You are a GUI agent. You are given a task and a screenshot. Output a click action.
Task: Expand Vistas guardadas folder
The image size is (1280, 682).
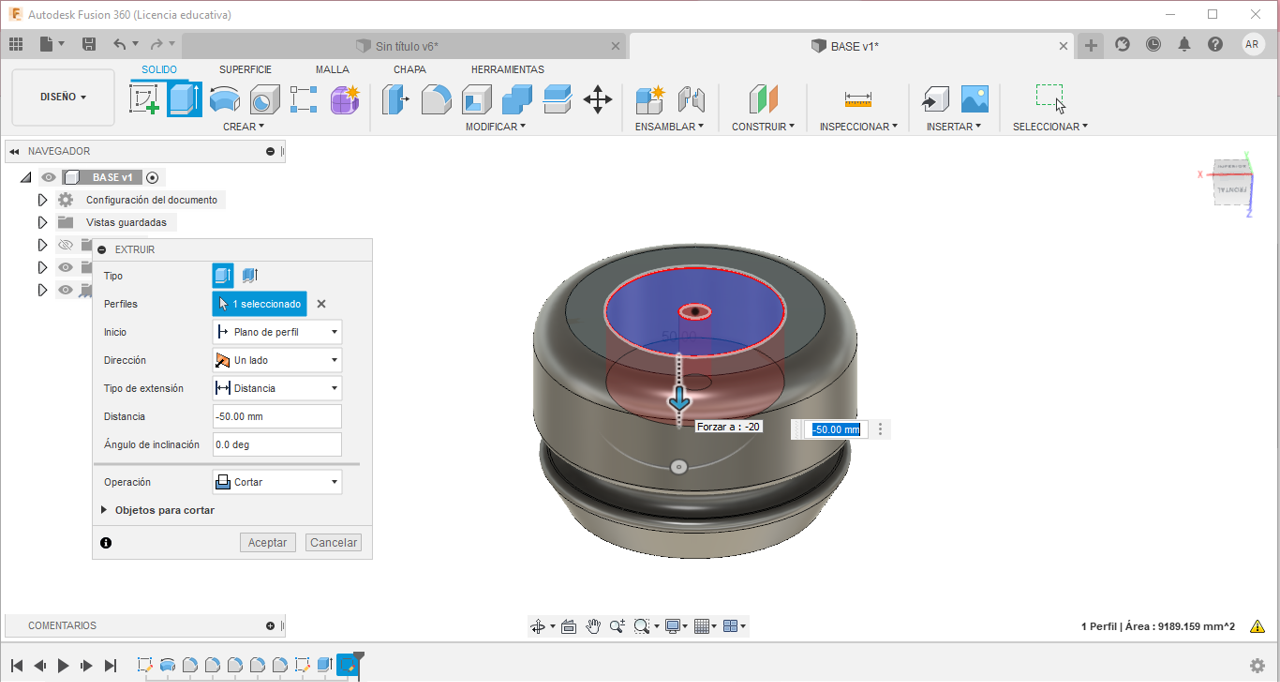(x=42, y=222)
